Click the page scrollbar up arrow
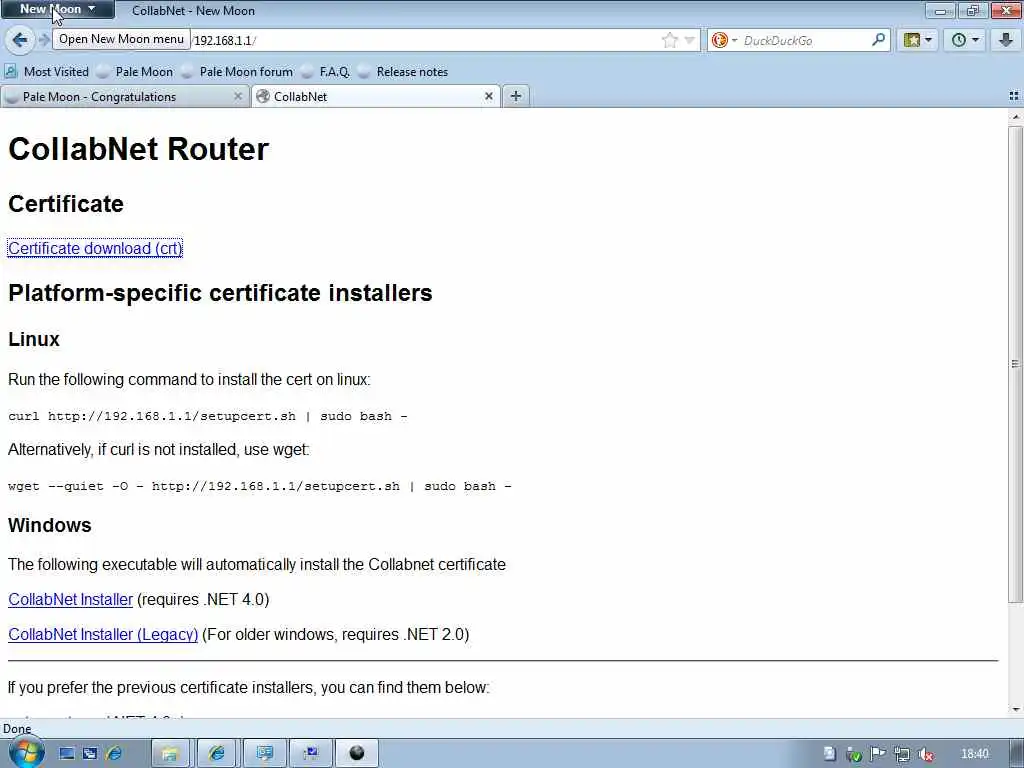 coord(1016,117)
